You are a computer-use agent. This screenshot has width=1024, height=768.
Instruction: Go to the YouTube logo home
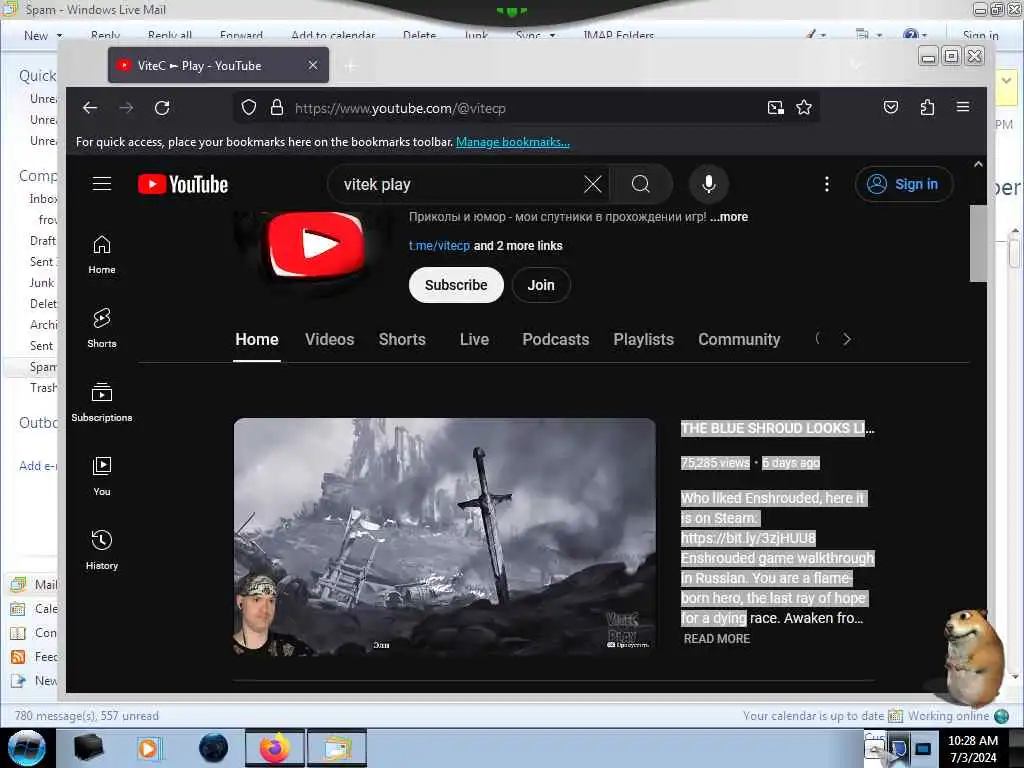(x=183, y=185)
